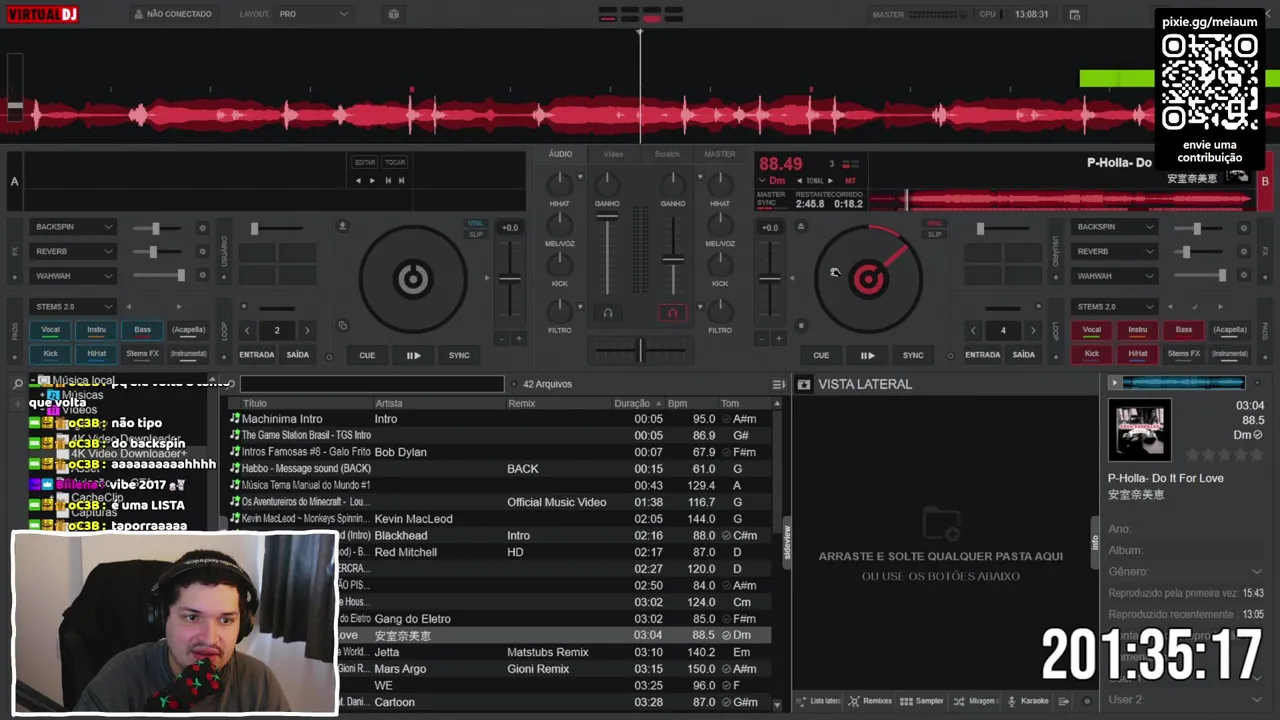Toggle VINIL mode on deck B

(934, 224)
